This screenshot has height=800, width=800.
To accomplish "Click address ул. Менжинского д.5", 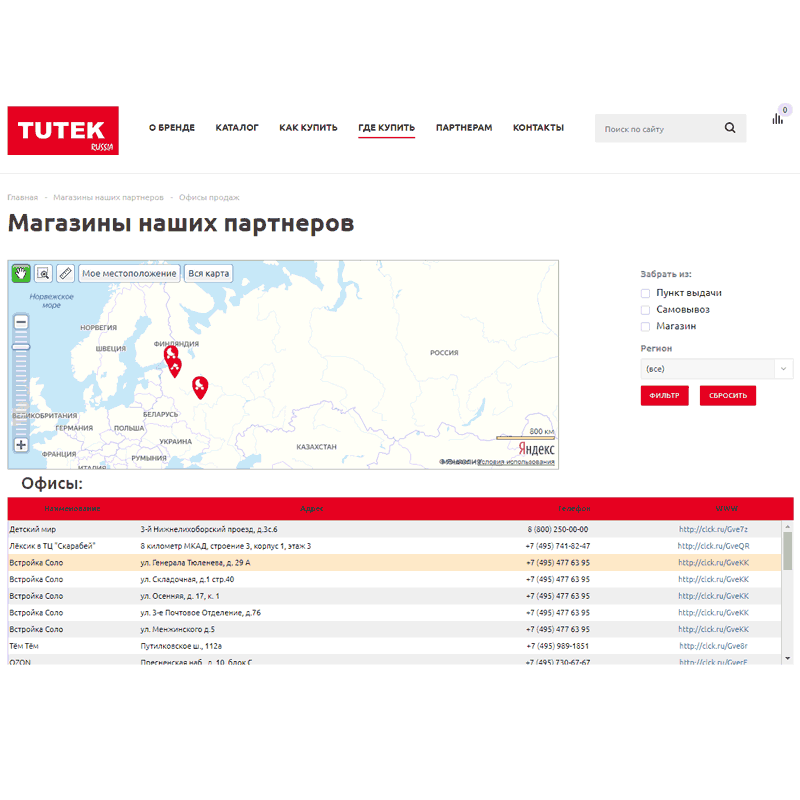I will (x=178, y=629).
